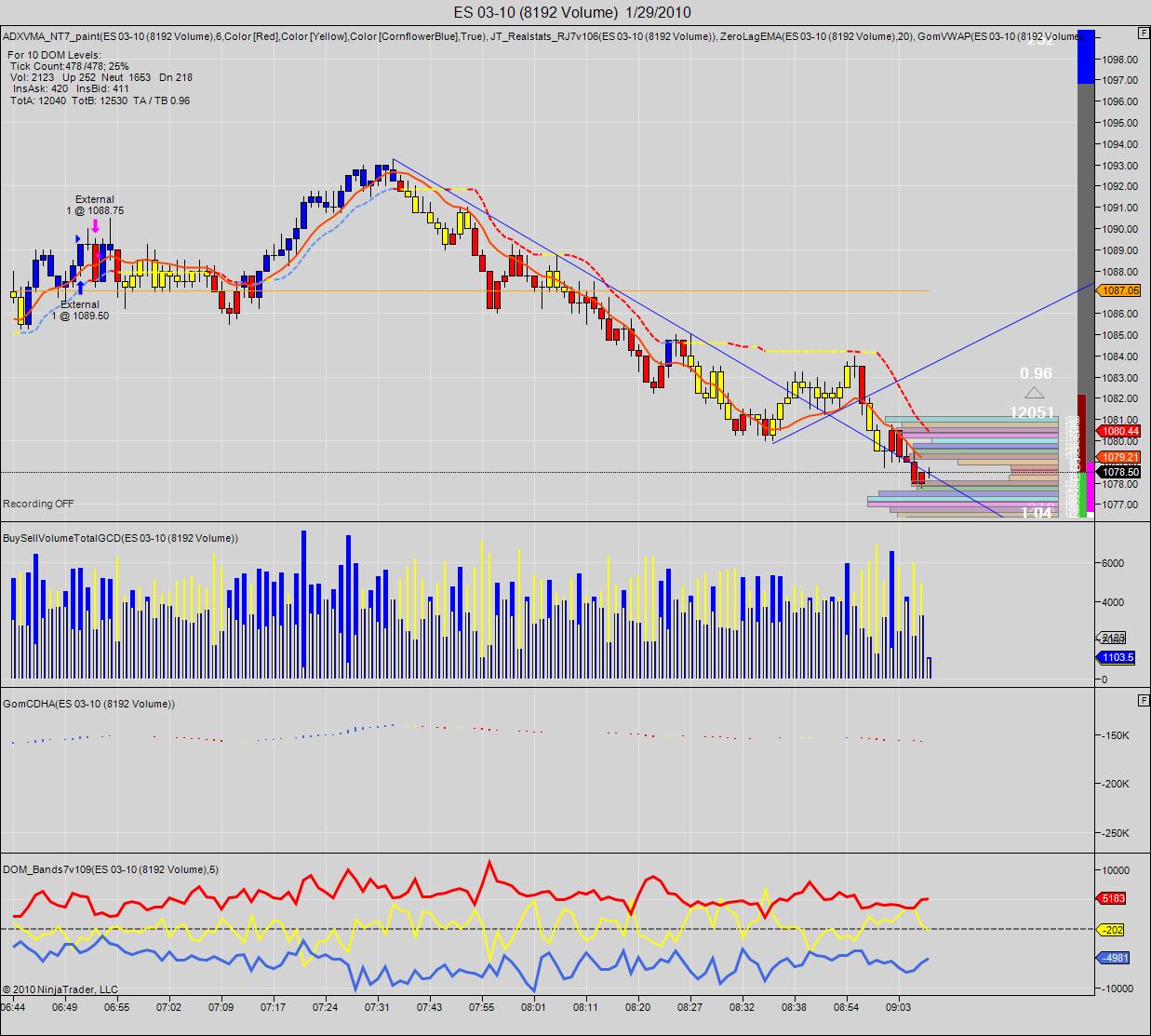Click the External 1 @ 1088.75 trade label
The image size is (1151, 1036).
(x=95, y=205)
